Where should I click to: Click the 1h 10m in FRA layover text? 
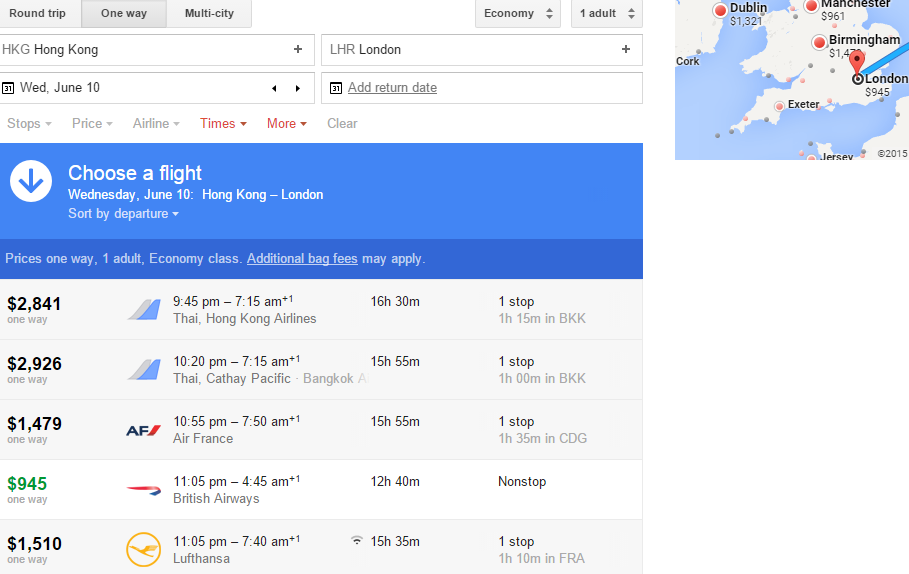click(x=541, y=558)
